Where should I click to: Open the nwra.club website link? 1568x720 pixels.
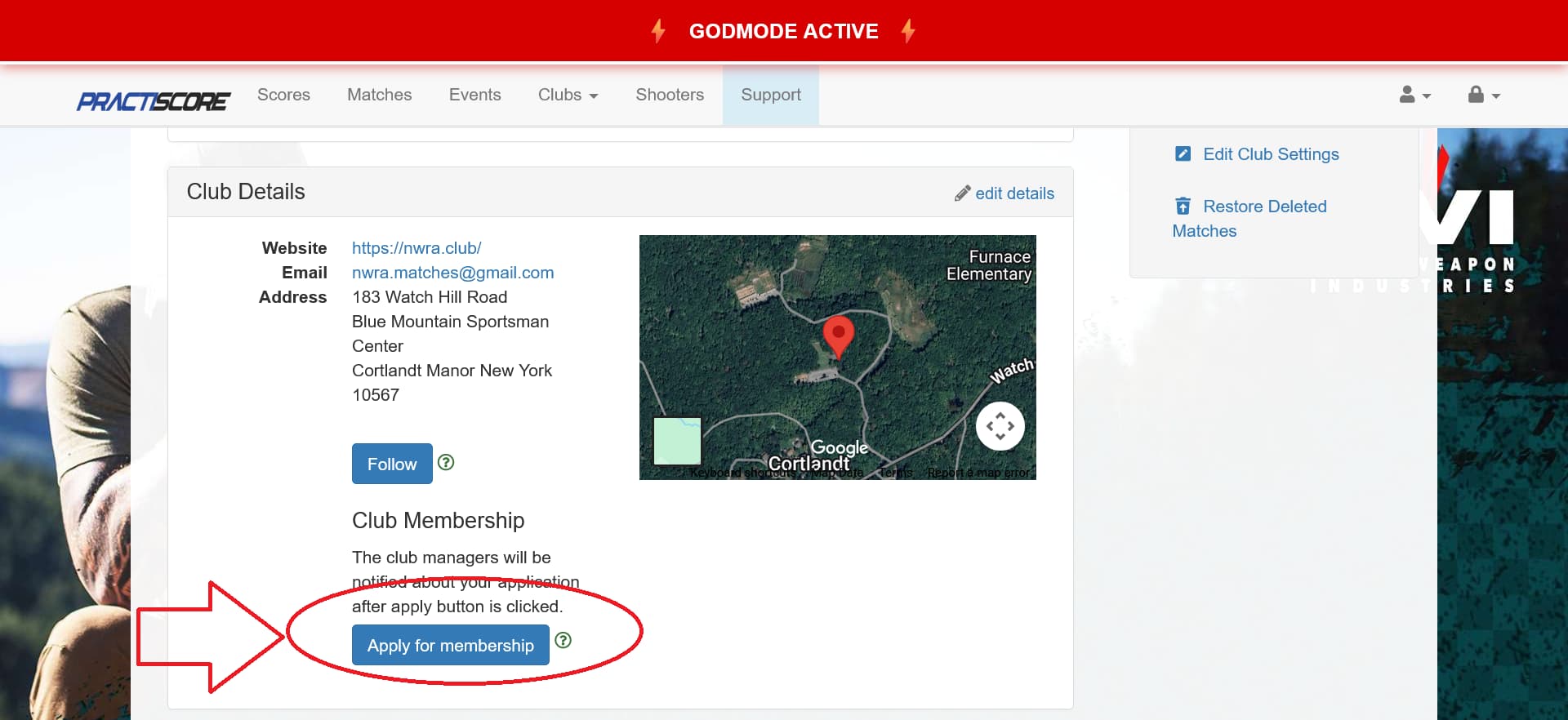click(416, 248)
